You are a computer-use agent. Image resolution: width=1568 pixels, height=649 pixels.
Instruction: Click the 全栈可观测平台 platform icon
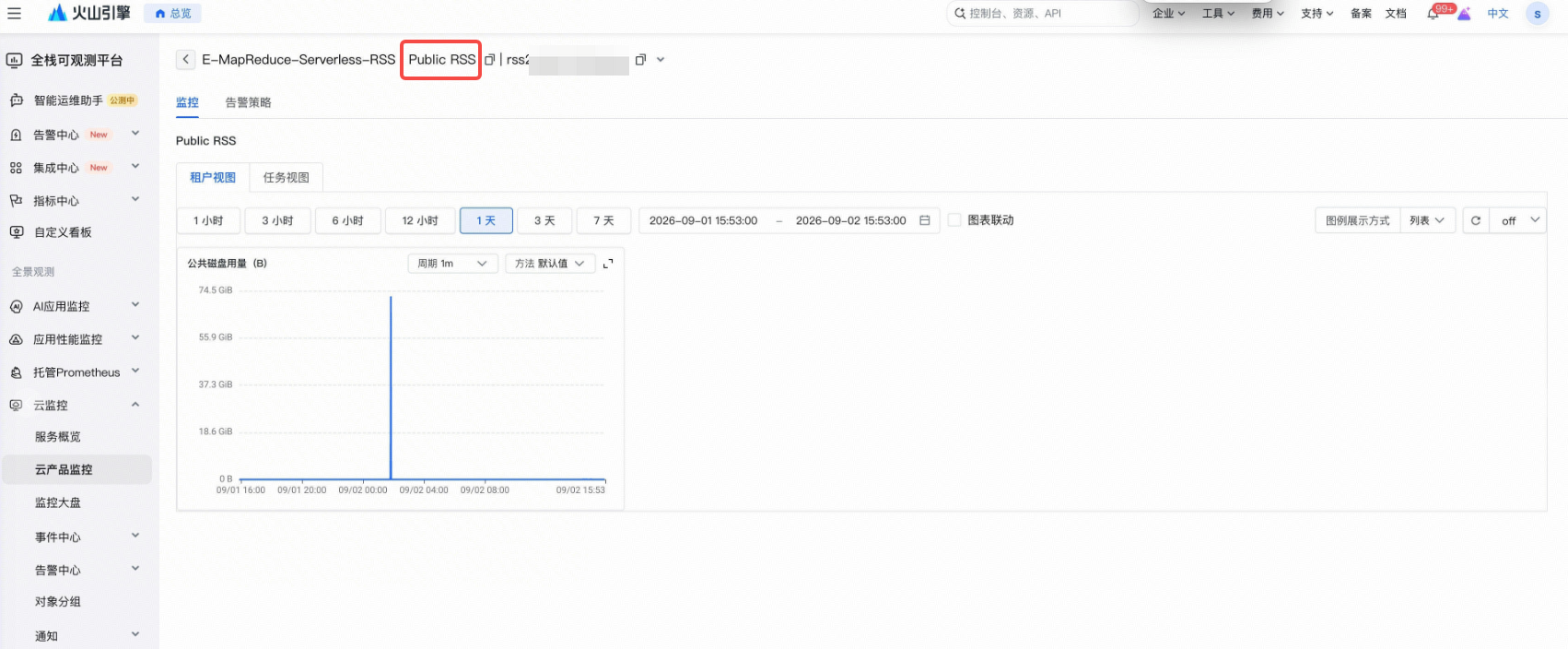point(15,60)
